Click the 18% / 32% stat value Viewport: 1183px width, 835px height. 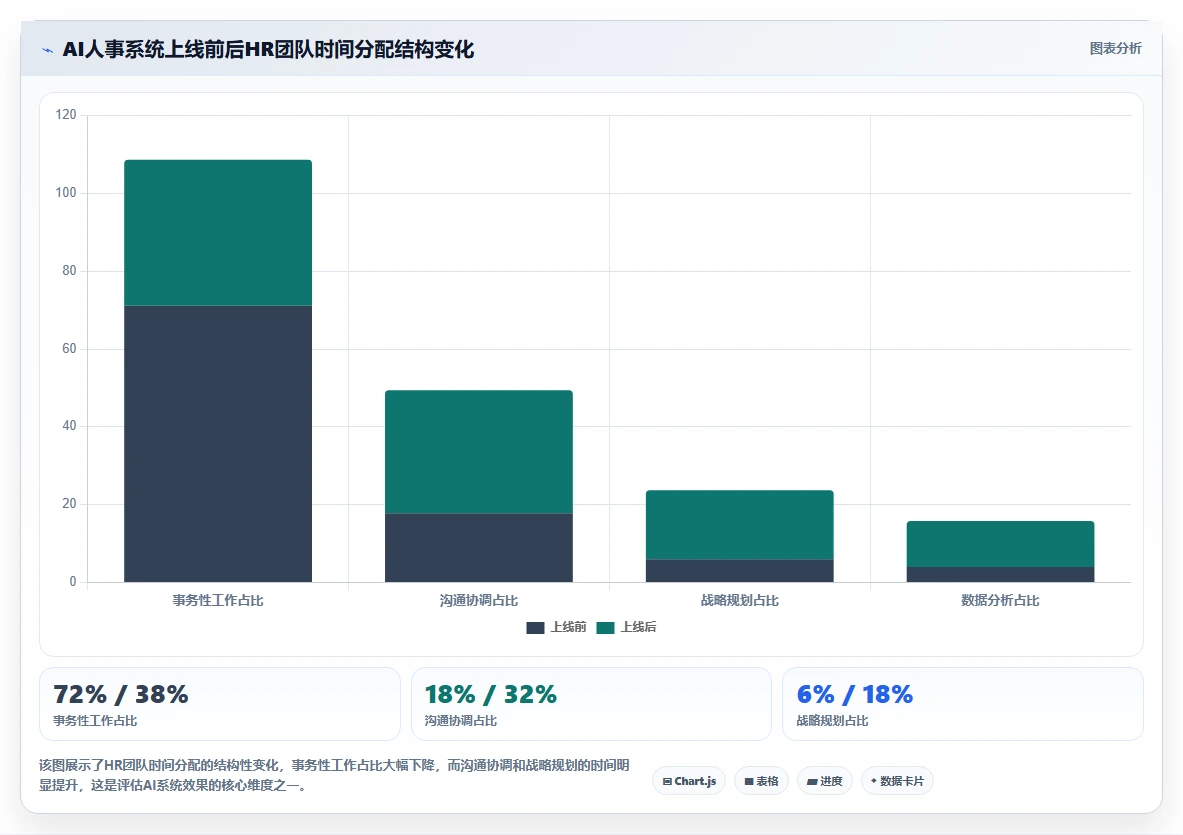[490, 694]
